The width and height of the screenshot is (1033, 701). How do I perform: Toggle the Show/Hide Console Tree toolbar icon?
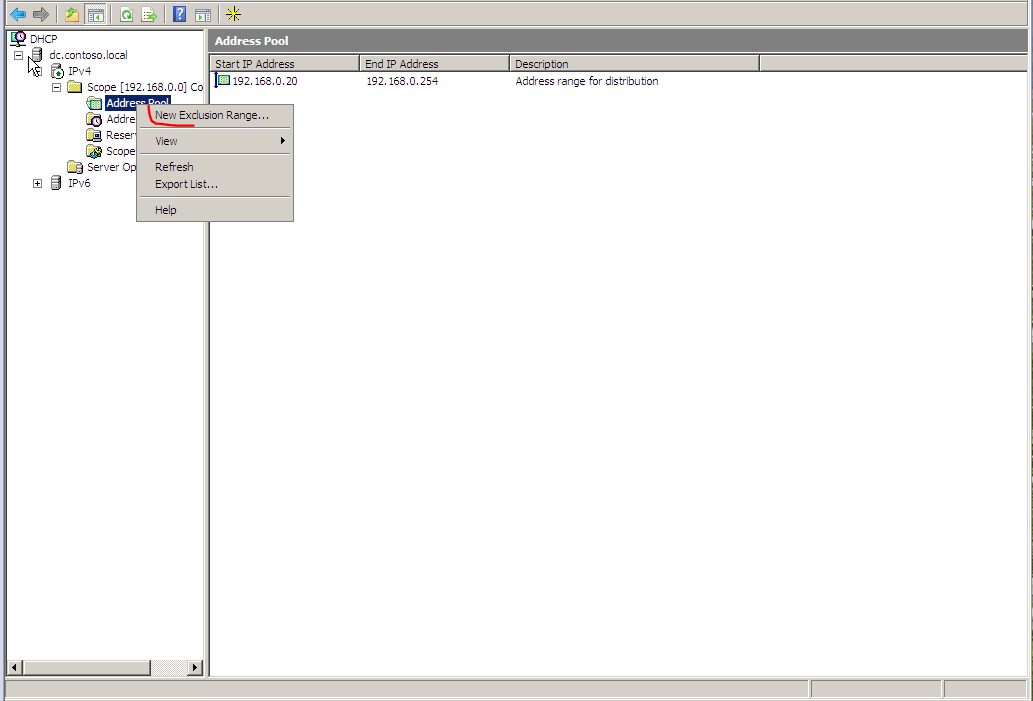point(96,14)
